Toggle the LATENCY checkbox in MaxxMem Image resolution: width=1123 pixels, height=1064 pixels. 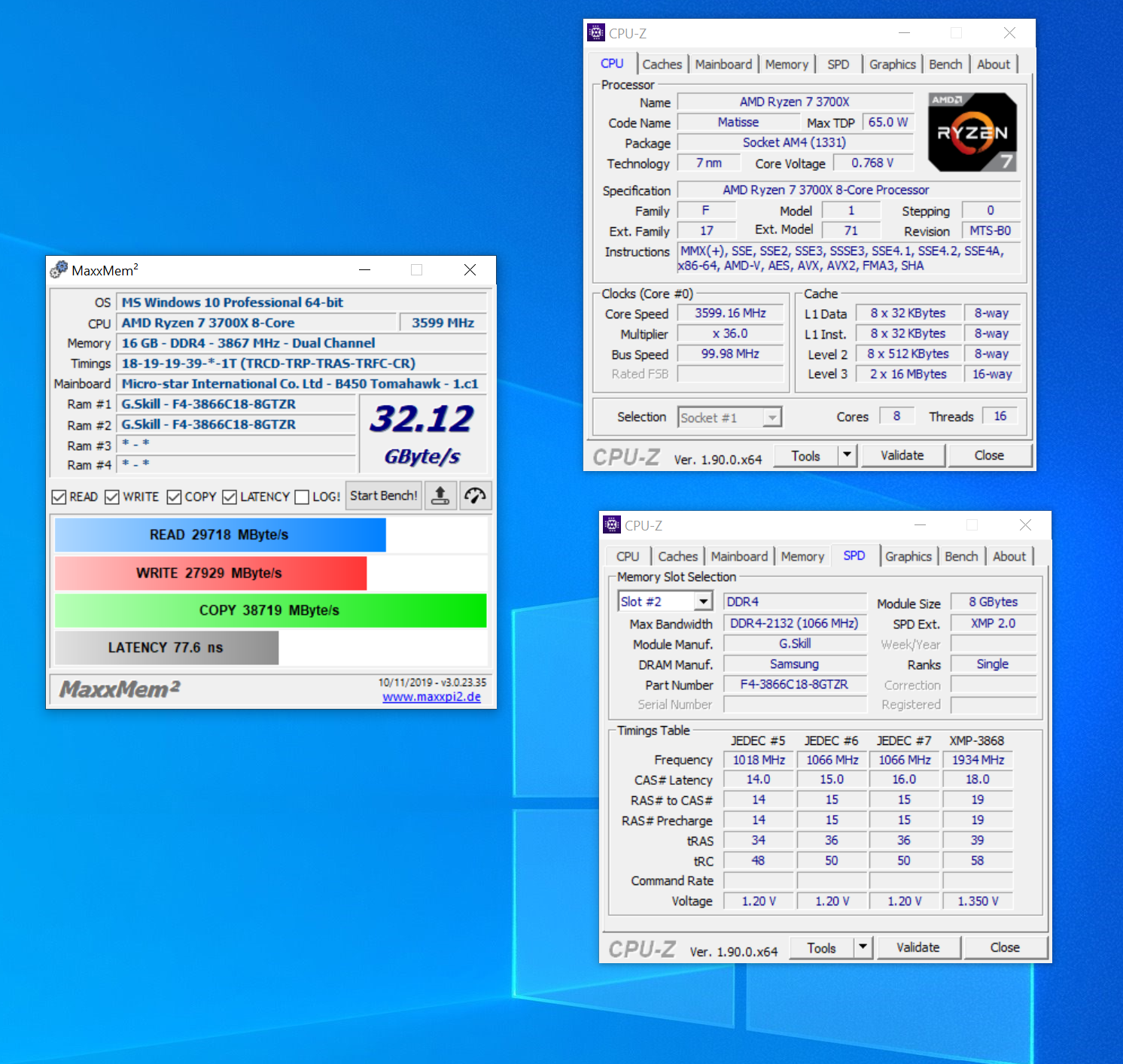point(230,497)
